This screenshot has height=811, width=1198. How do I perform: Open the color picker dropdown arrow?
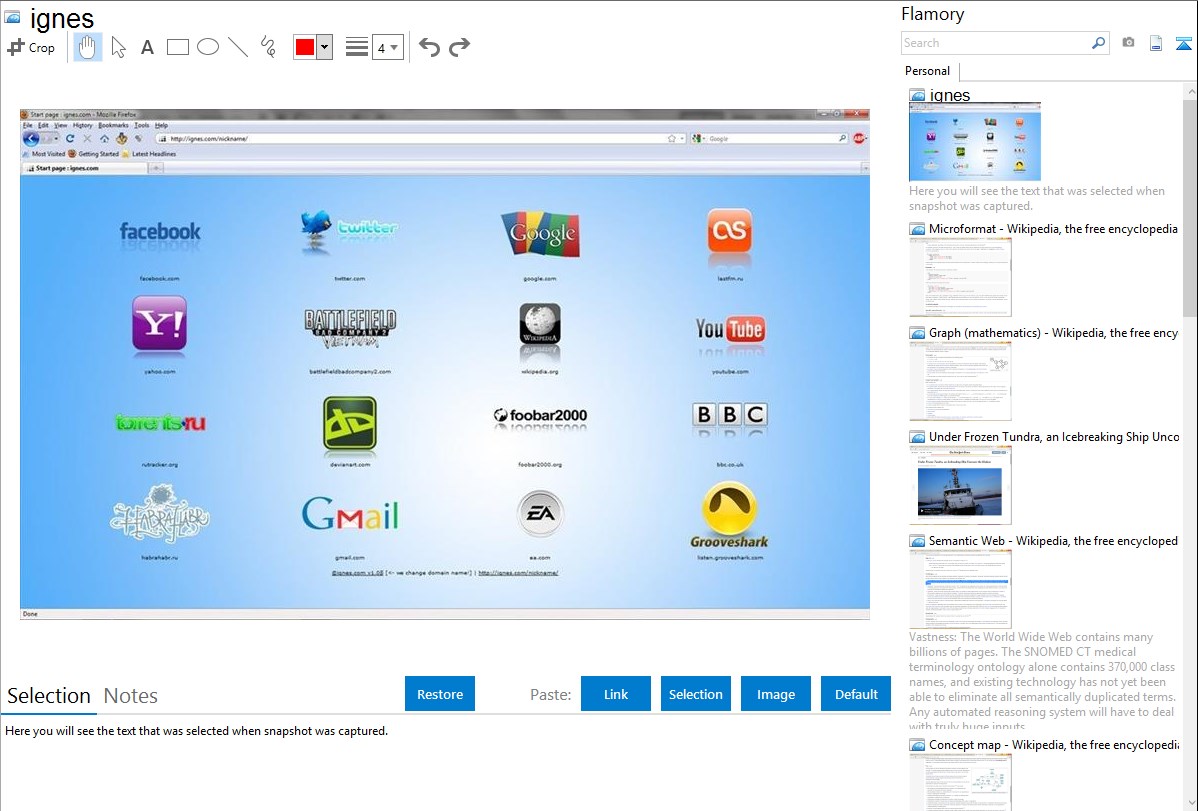[325, 47]
